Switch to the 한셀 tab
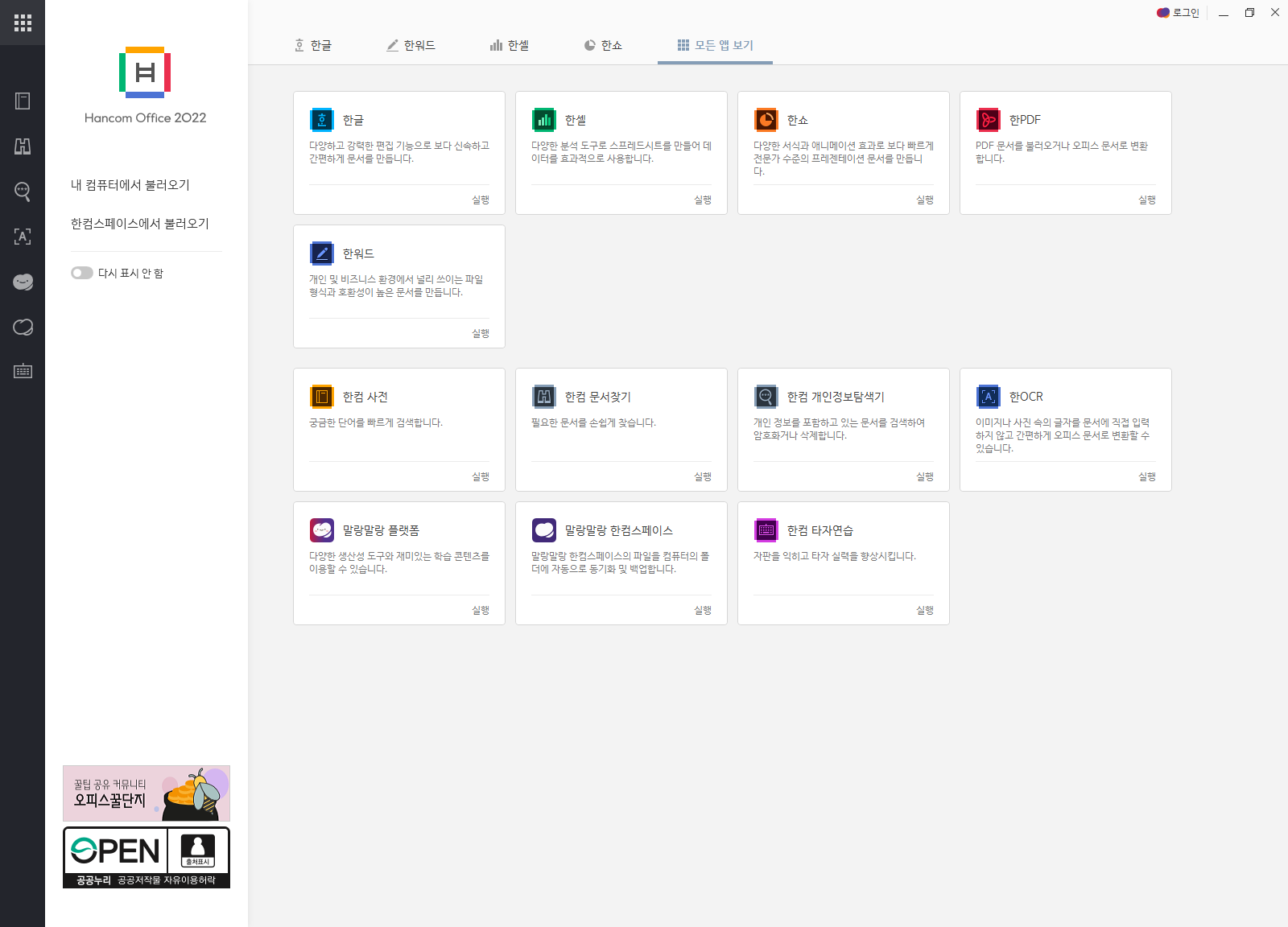The width and height of the screenshot is (1288, 927). pyautogui.click(x=510, y=45)
